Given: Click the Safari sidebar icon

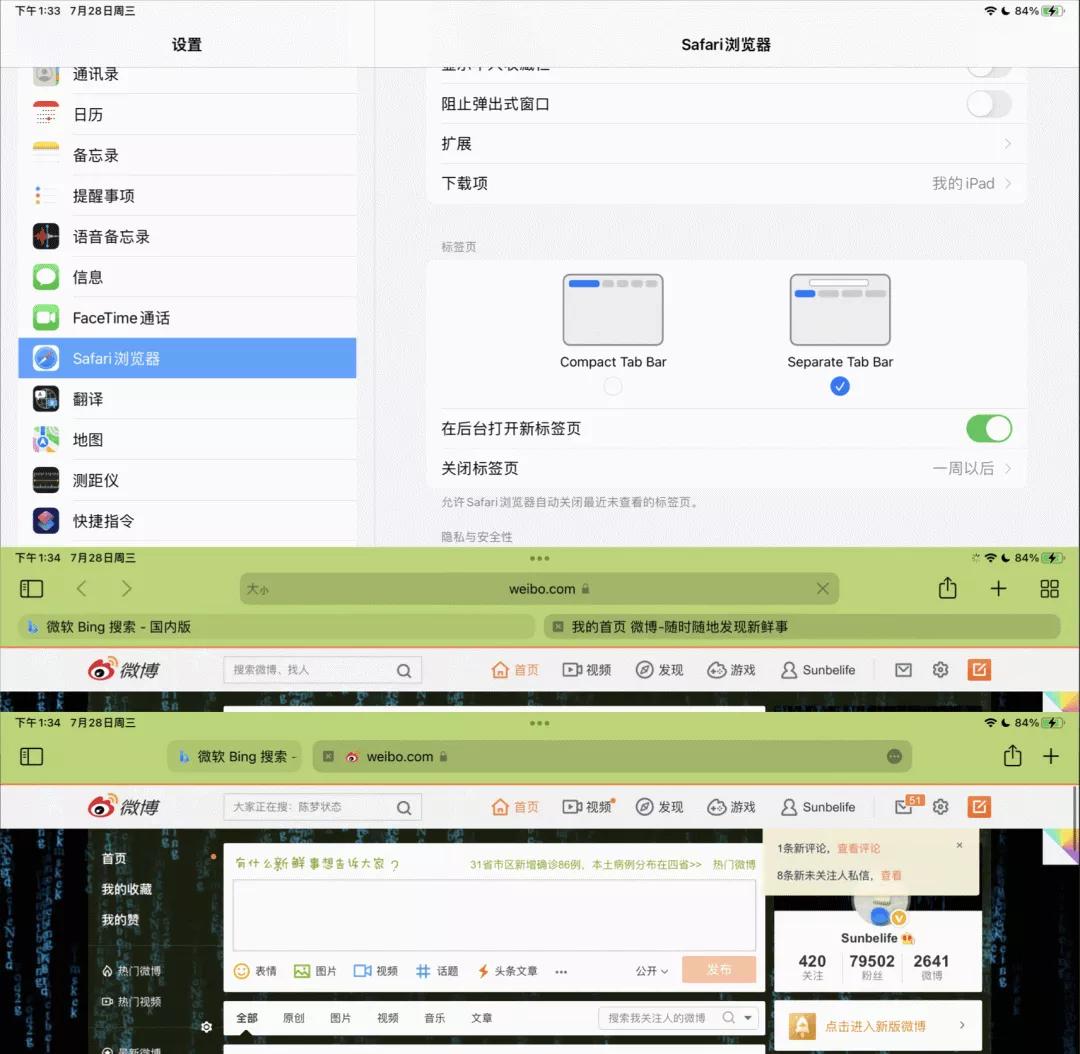Looking at the screenshot, I should click(31, 588).
